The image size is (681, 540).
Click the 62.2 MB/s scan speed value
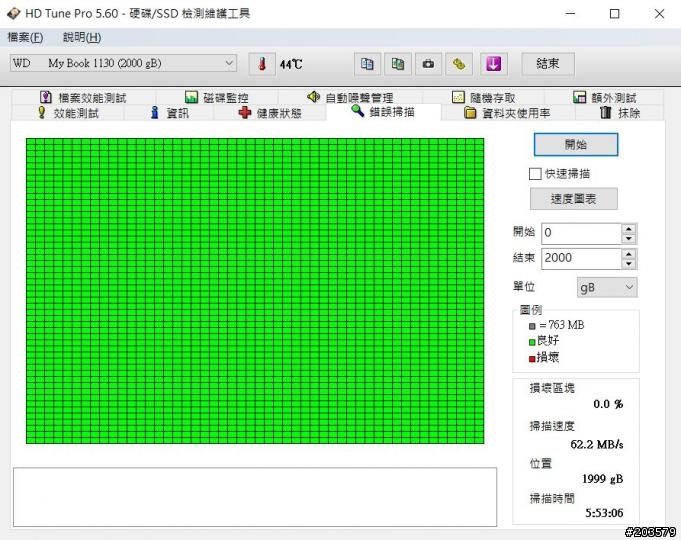coord(597,444)
